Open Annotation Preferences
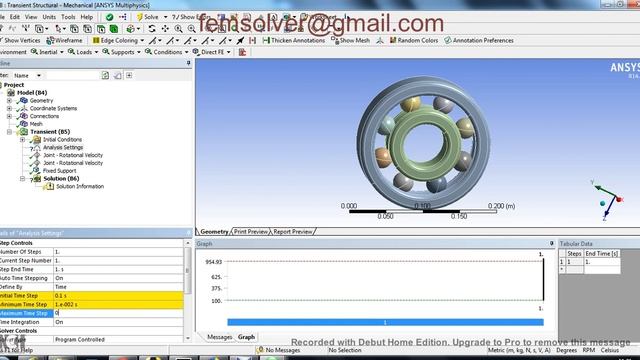Viewport: 640px width, 360px height. (x=479, y=40)
